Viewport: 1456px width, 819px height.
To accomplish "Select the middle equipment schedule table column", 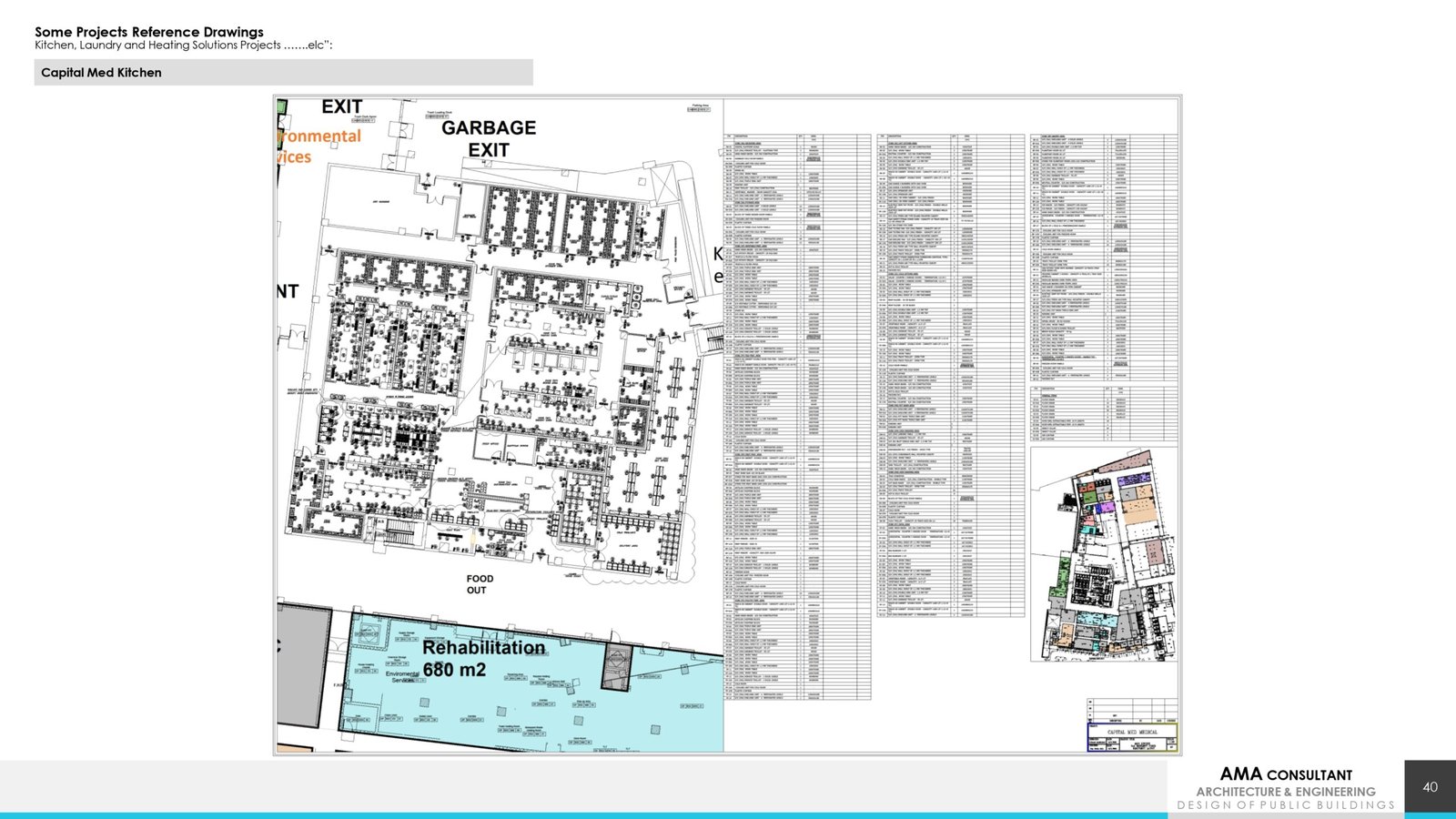I will [951, 375].
